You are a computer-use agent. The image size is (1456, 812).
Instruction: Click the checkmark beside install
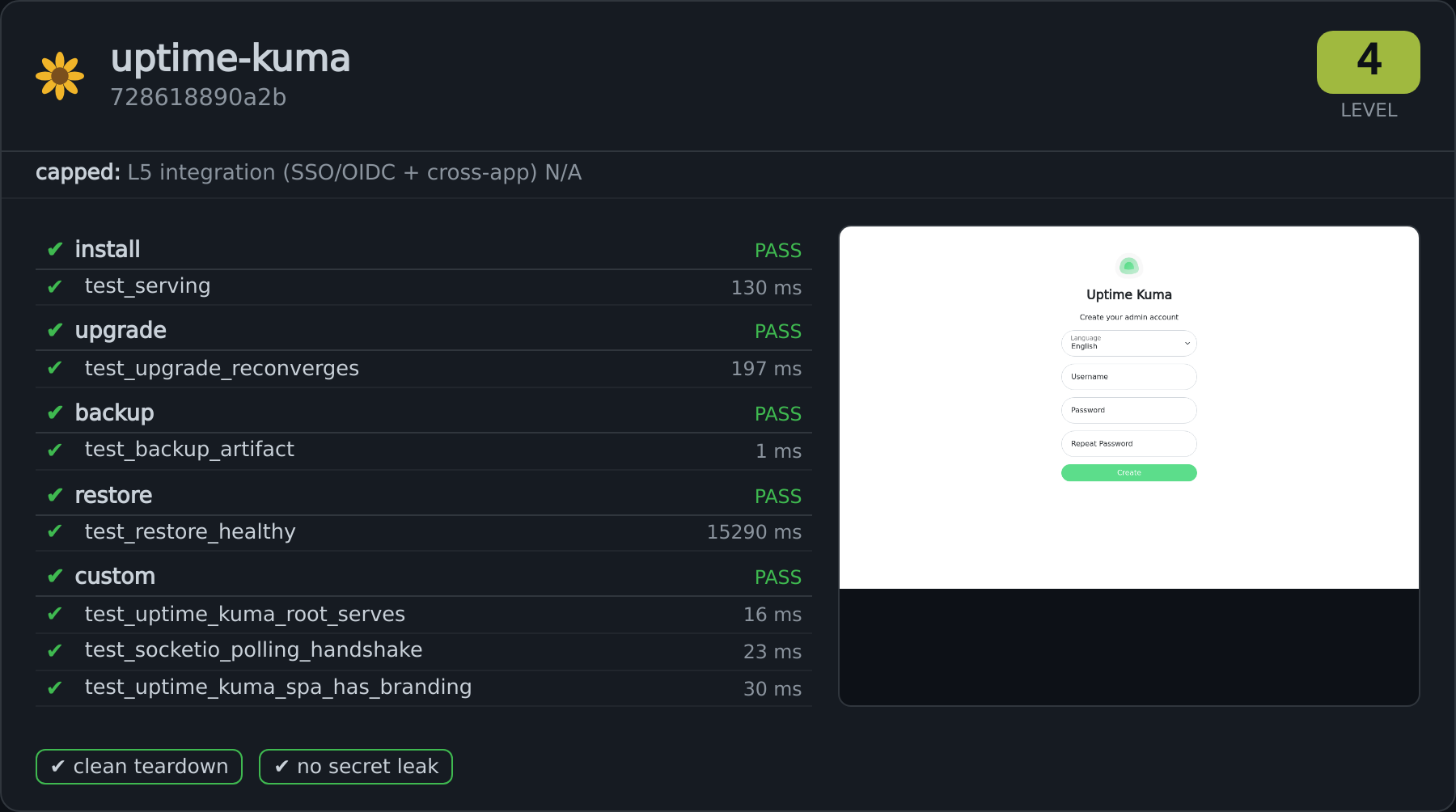tap(55, 249)
